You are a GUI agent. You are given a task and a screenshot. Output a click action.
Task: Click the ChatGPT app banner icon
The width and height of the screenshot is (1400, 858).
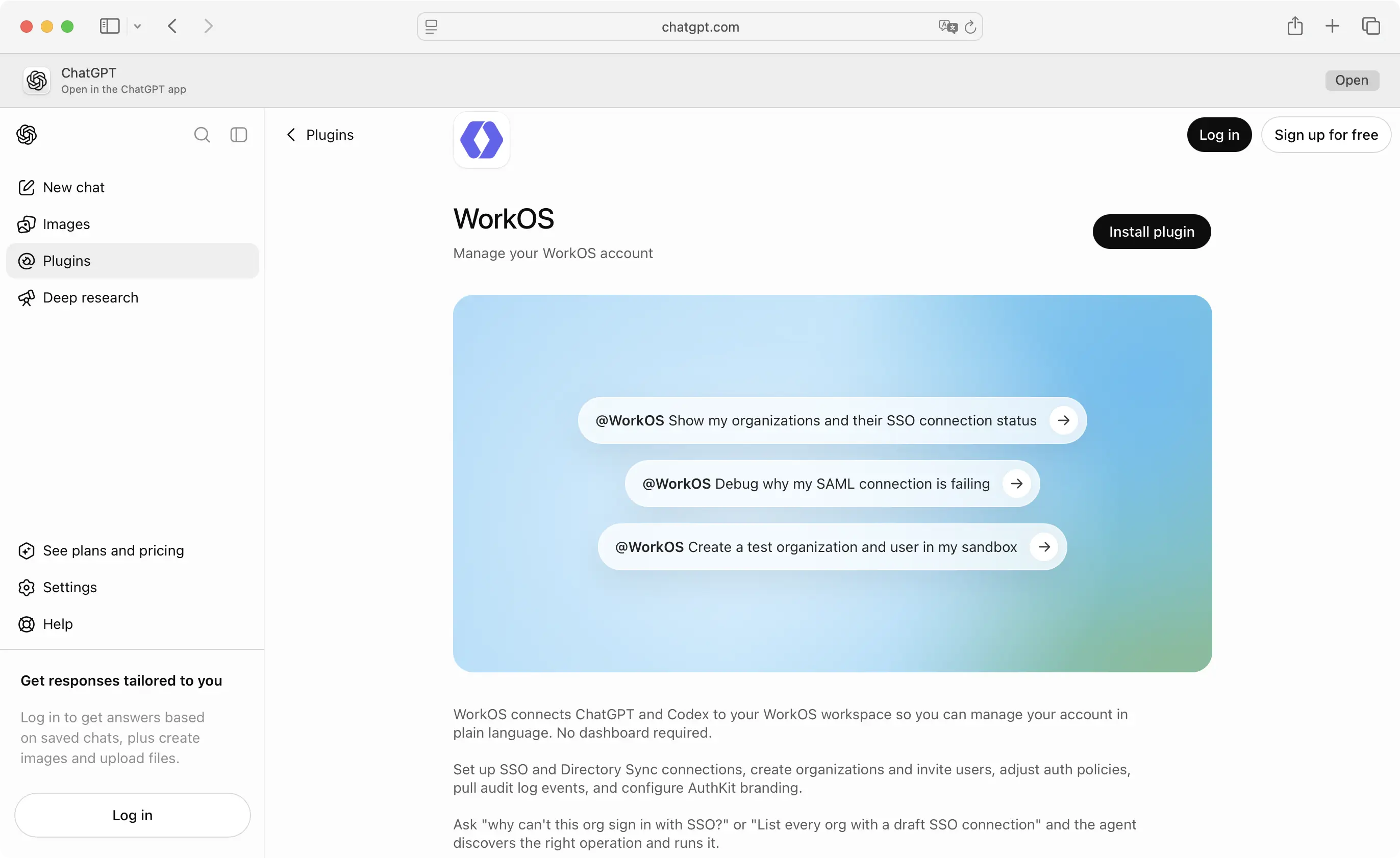37,80
